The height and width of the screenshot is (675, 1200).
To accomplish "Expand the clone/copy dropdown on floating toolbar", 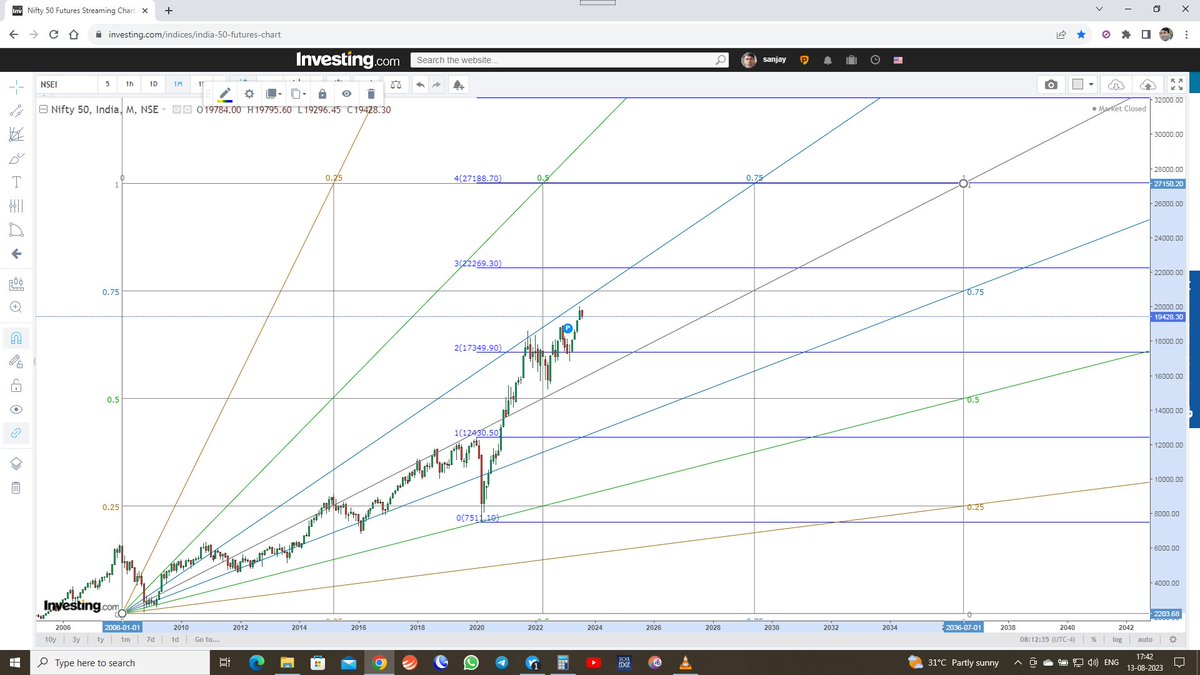I will (298, 93).
